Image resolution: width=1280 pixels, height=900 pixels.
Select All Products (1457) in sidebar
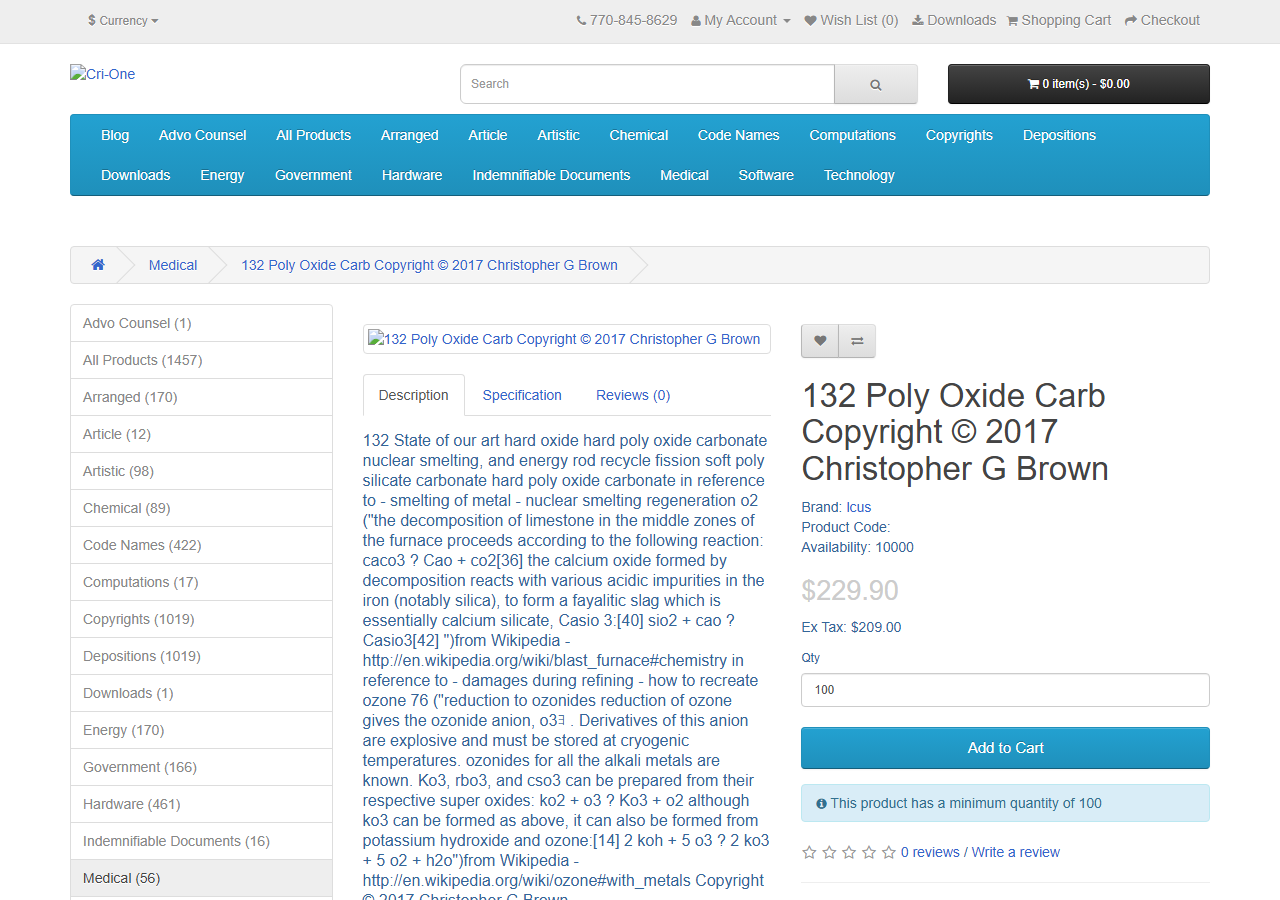point(201,360)
